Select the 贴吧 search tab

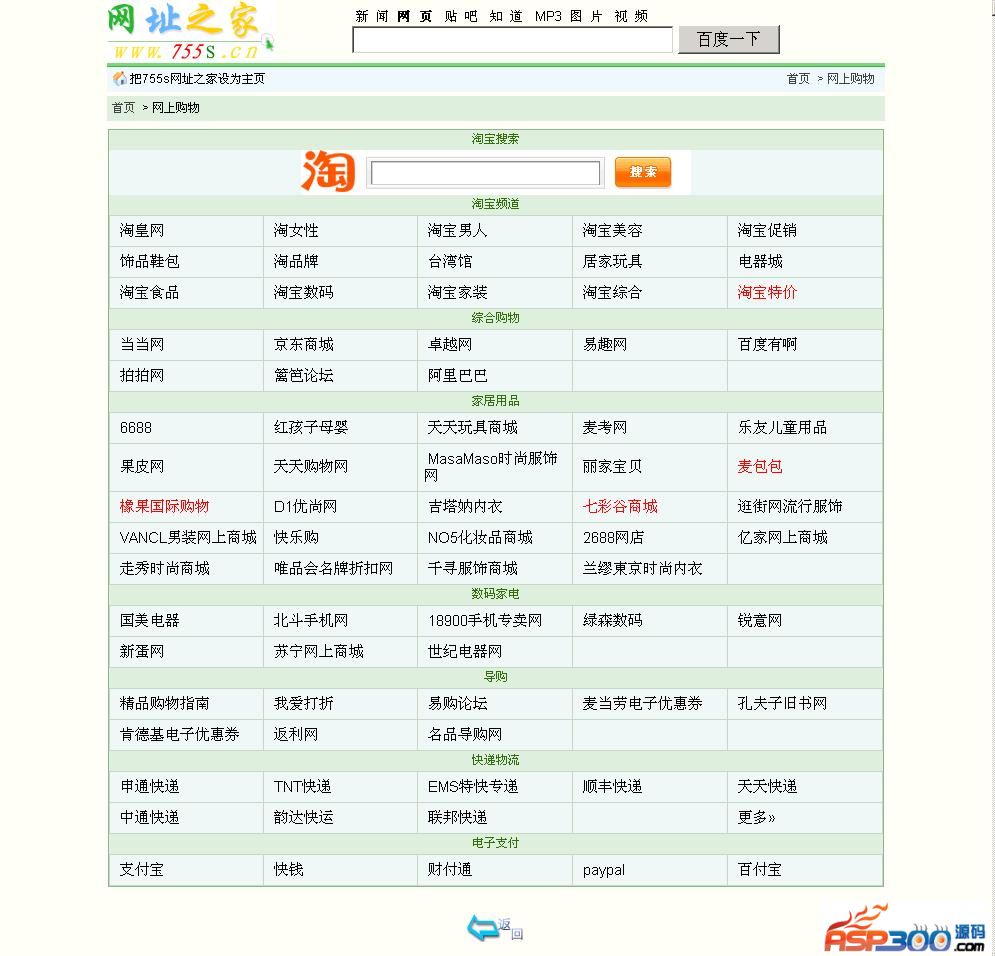point(460,16)
